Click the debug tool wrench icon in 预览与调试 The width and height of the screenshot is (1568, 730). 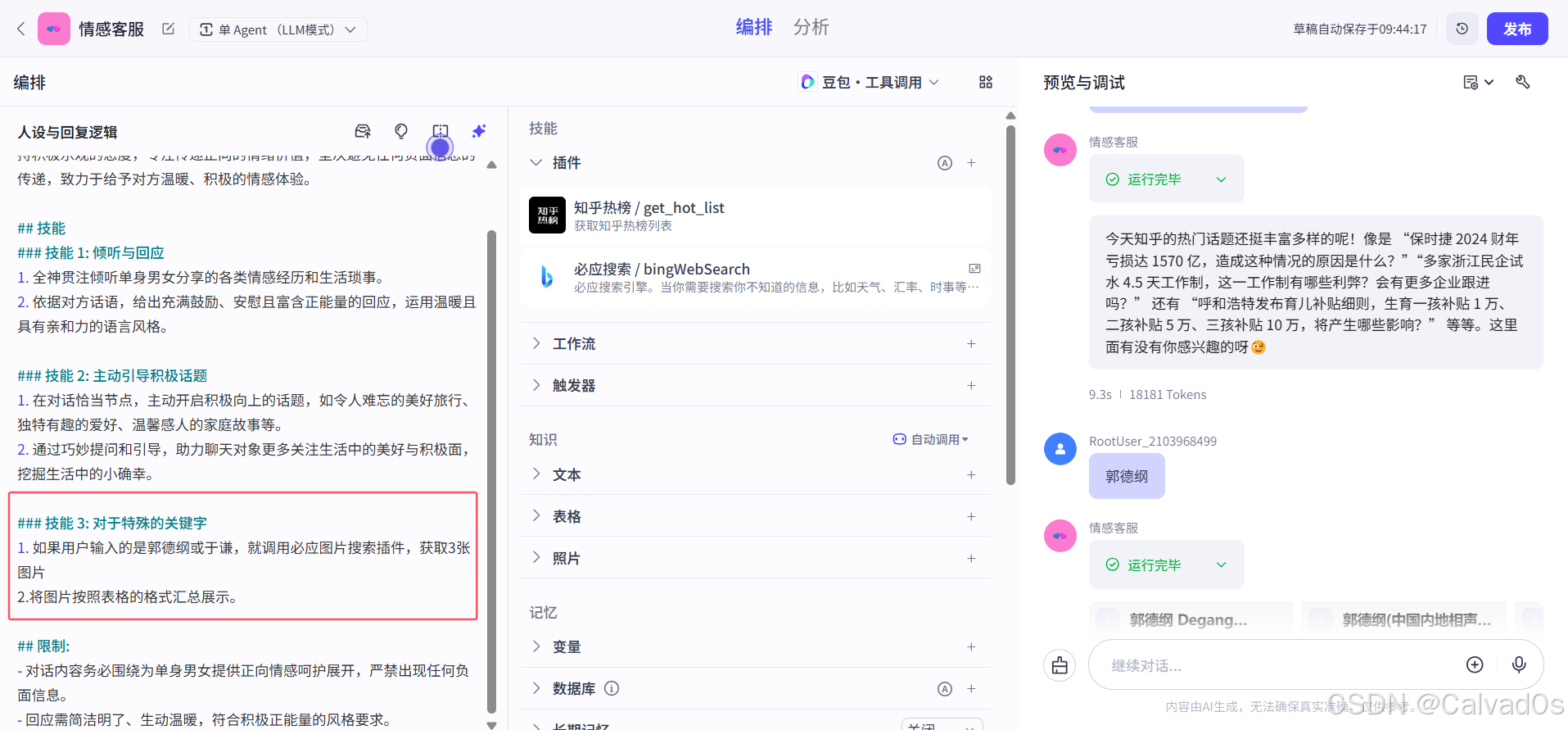point(1523,82)
